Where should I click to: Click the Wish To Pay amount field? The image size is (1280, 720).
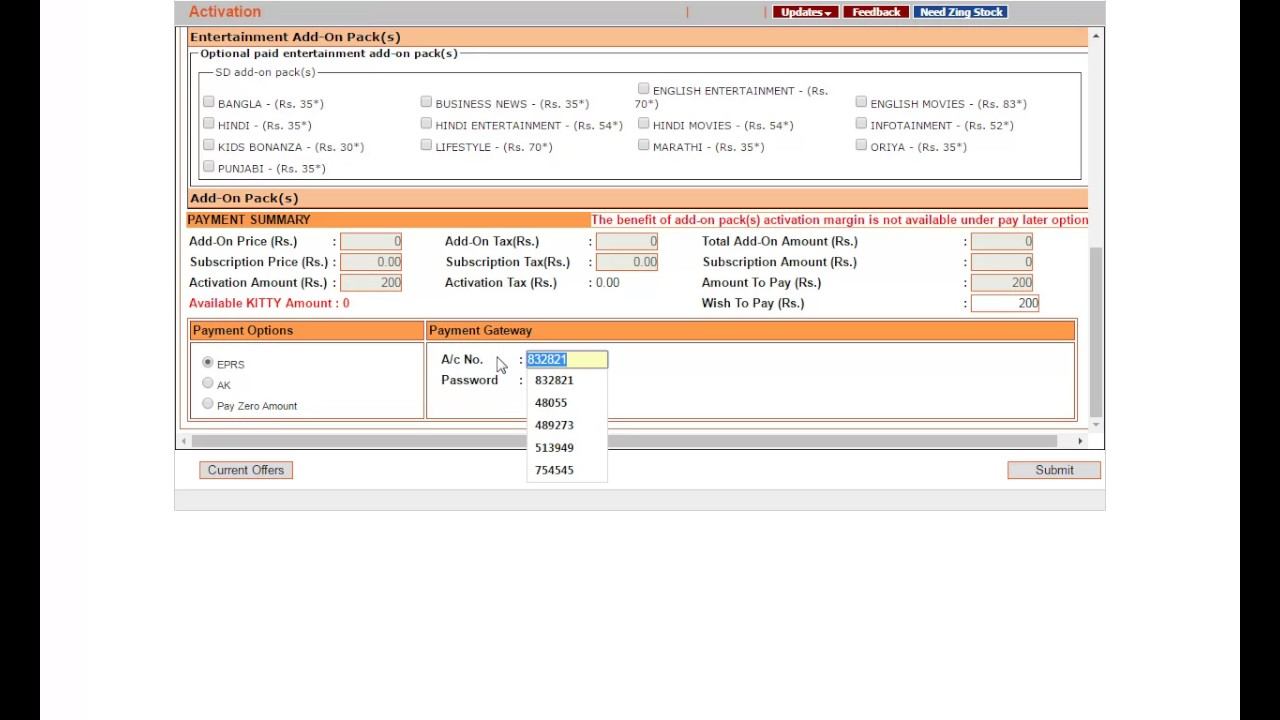point(1005,303)
